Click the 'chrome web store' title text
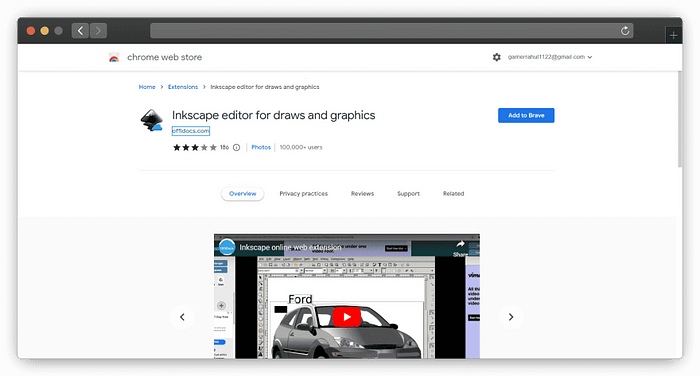 (164, 57)
